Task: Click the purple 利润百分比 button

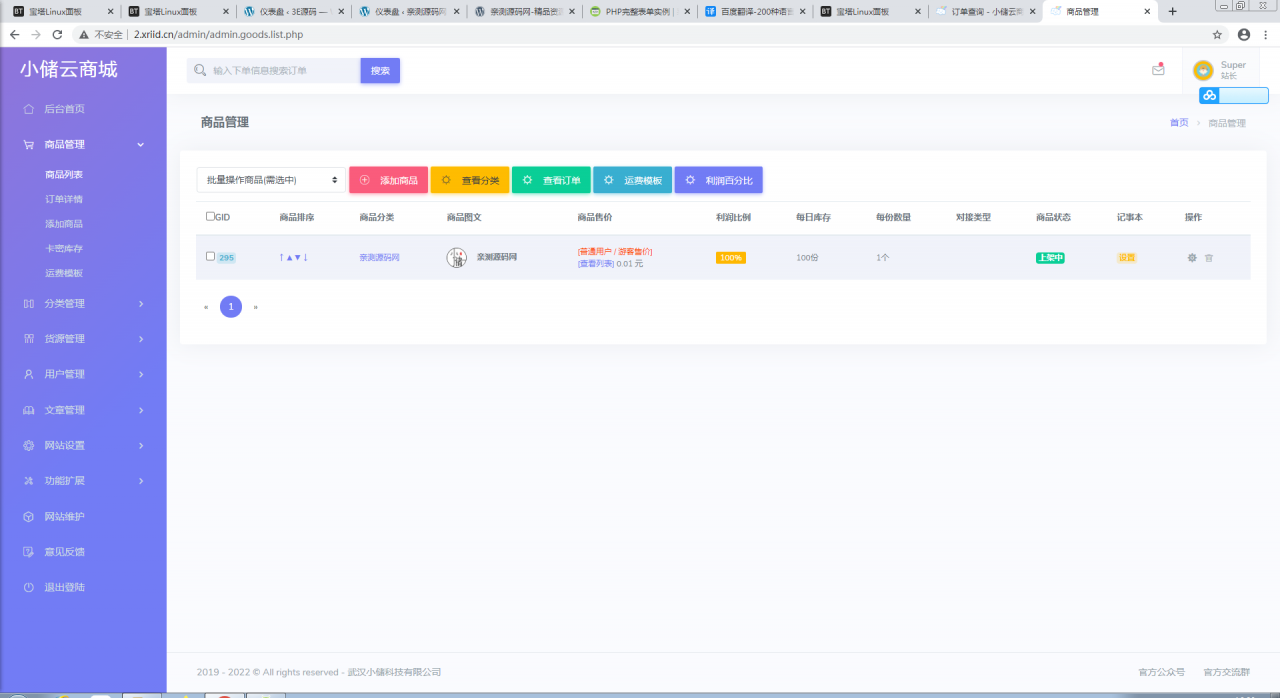Action: 719,180
